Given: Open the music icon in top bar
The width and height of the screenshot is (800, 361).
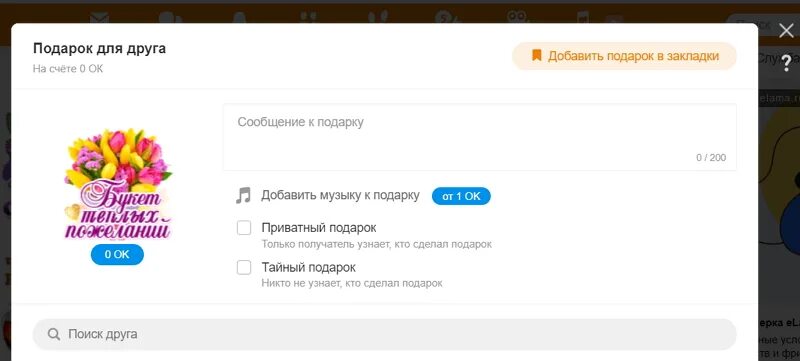Looking at the screenshot, I should pos(582,17).
